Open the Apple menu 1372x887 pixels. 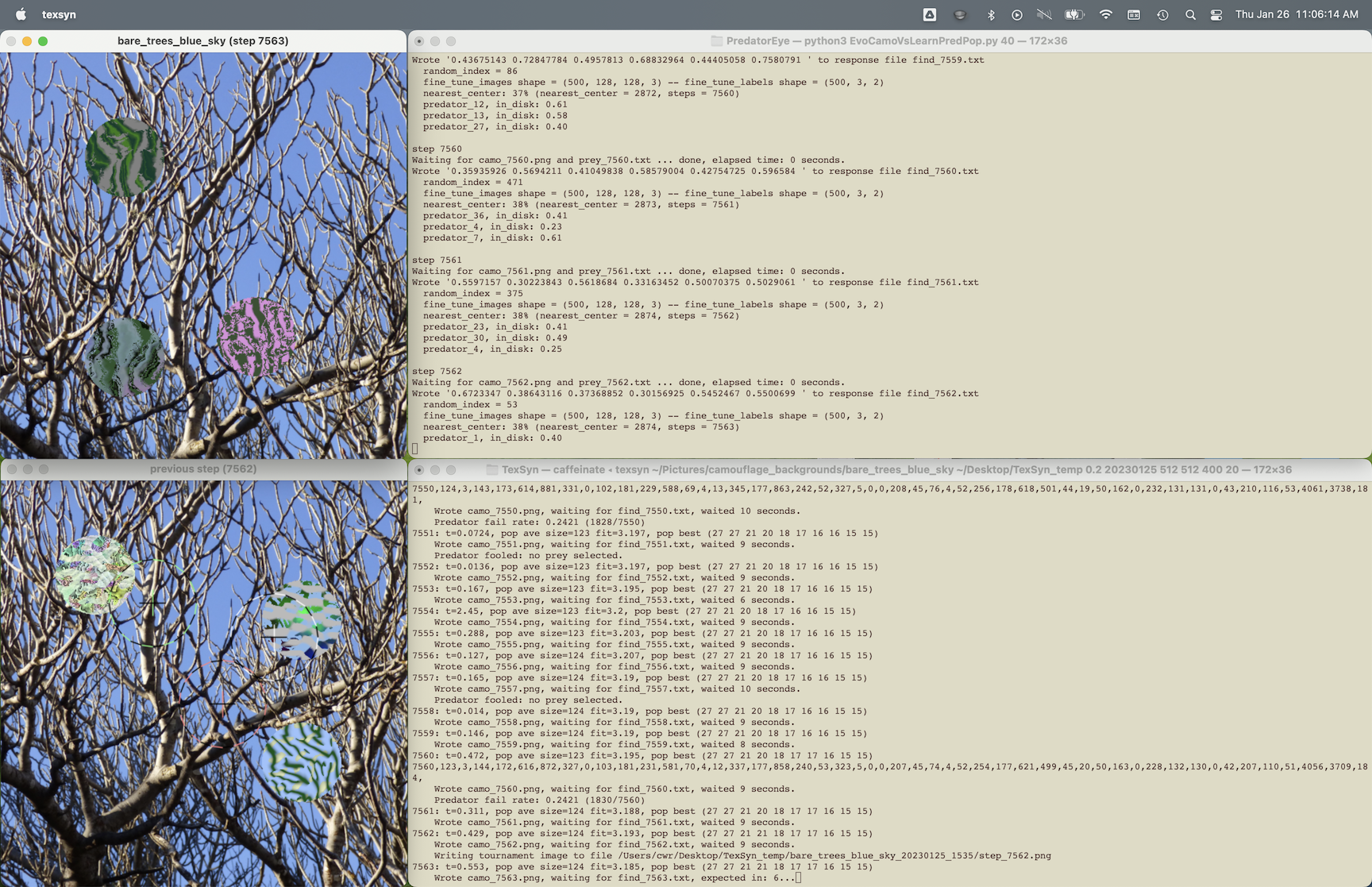click(21, 14)
